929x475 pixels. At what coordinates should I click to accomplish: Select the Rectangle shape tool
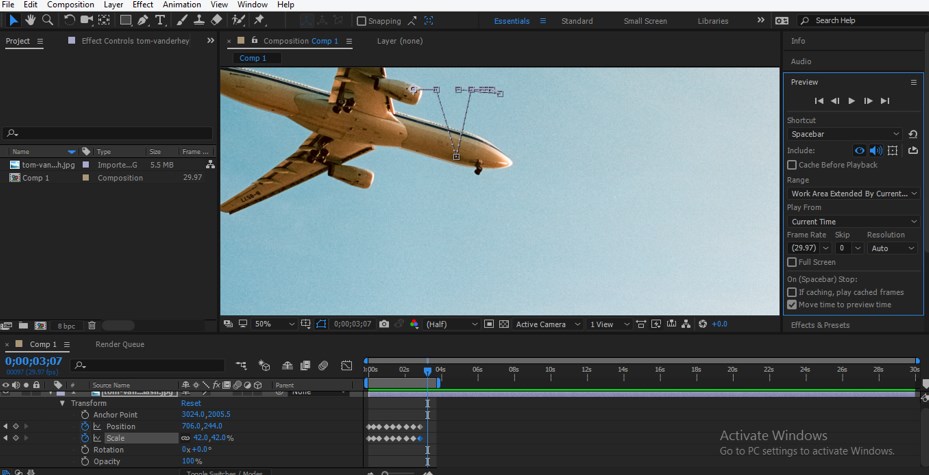pyautogui.click(x=126, y=20)
